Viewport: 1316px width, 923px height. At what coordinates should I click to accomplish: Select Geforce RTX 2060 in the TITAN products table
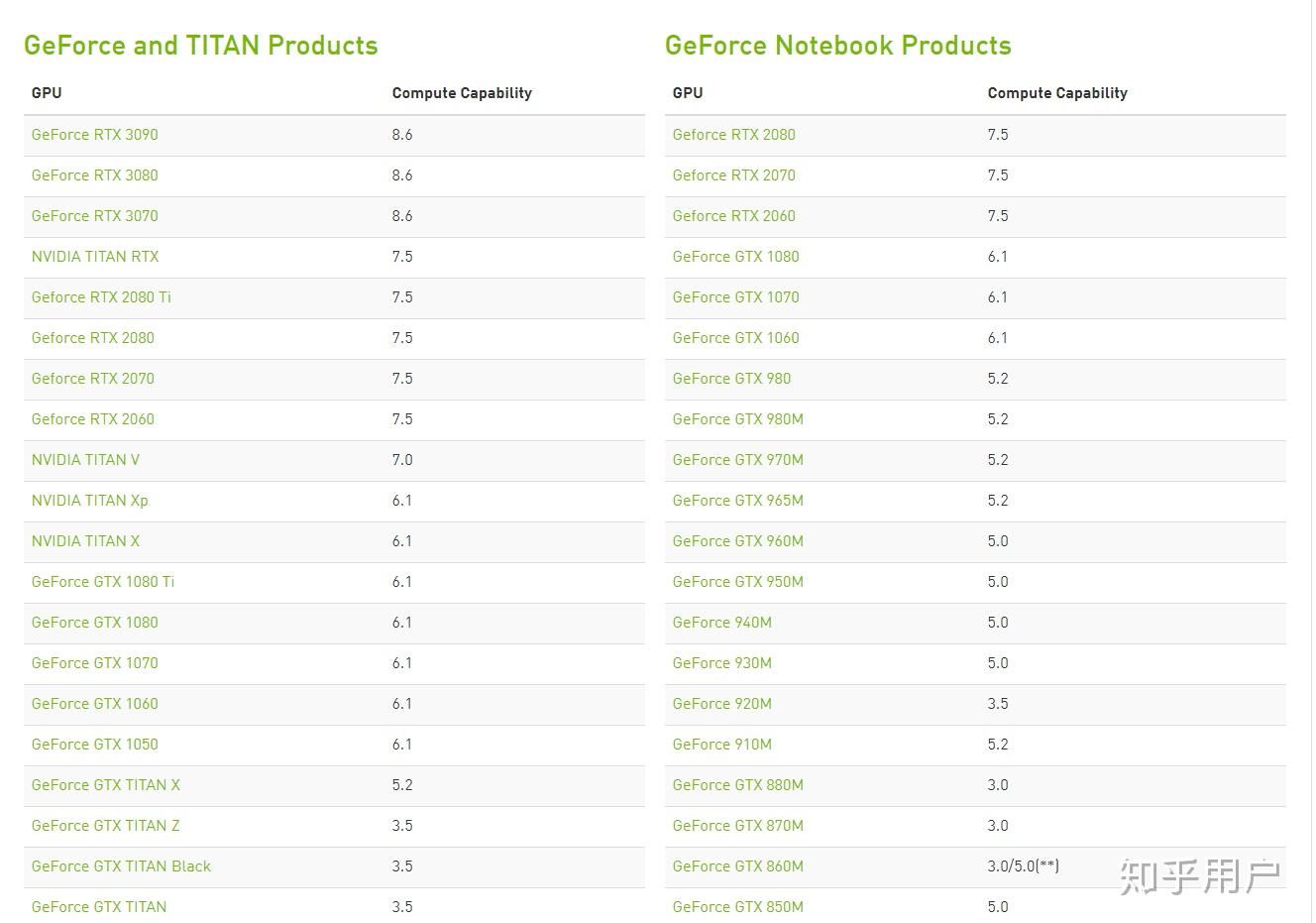[93, 419]
